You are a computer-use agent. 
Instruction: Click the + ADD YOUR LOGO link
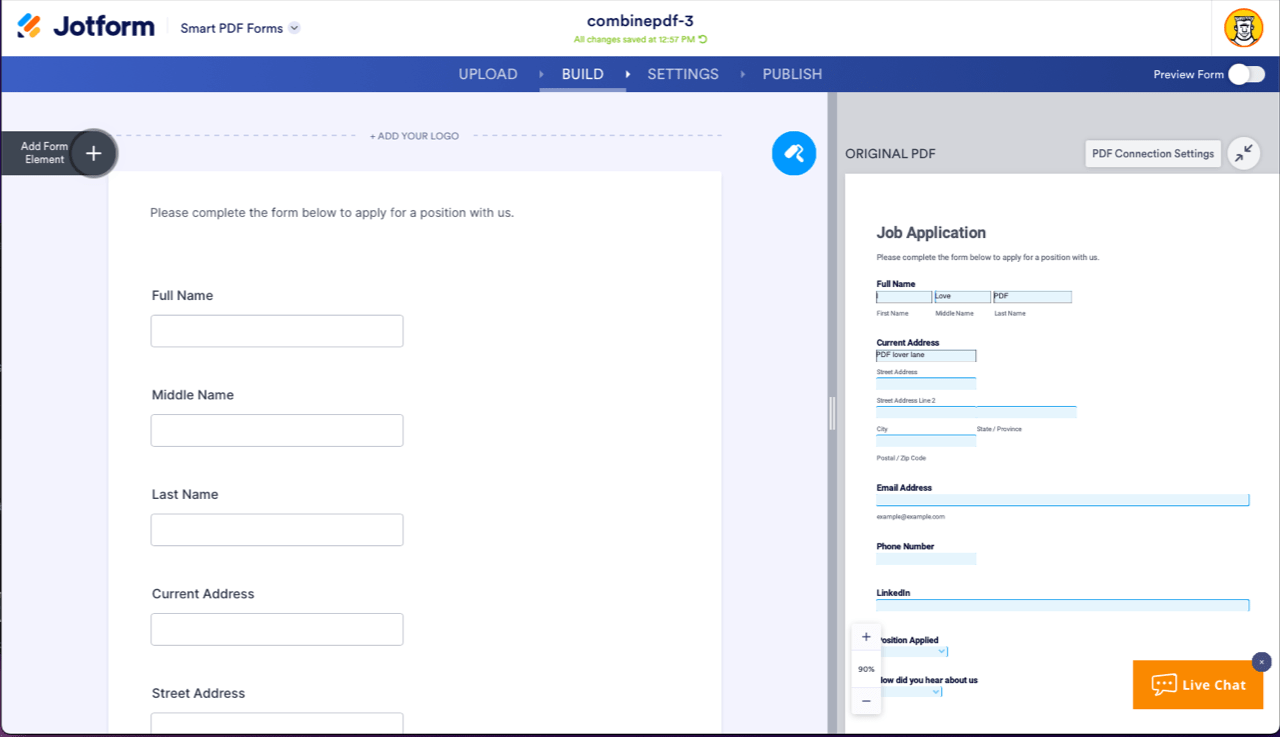(x=414, y=136)
